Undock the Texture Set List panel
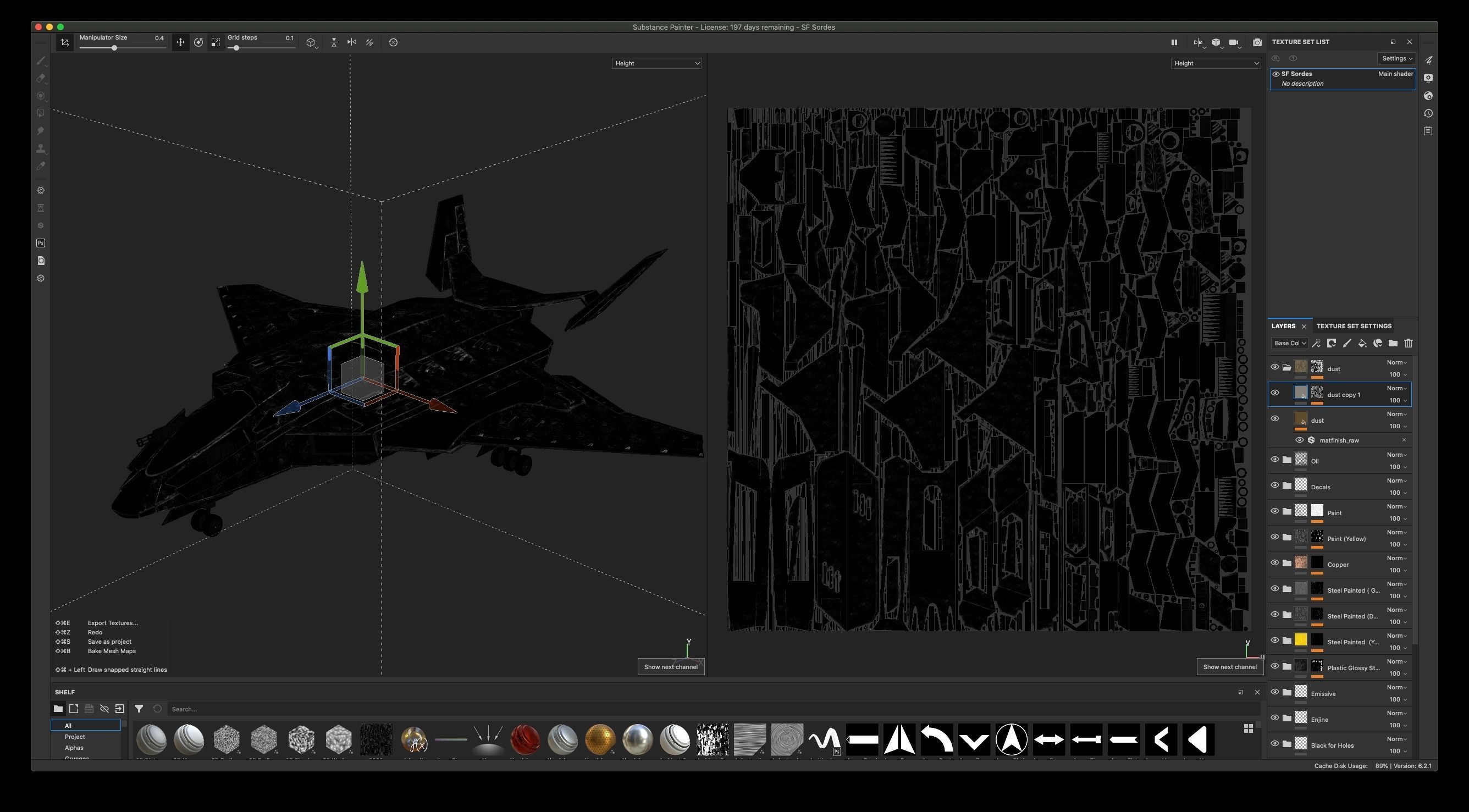 [x=1393, y=42]
